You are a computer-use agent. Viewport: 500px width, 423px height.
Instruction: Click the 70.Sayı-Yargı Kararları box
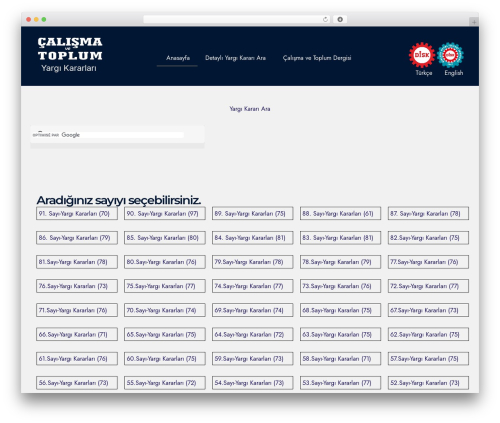[165, 310]
